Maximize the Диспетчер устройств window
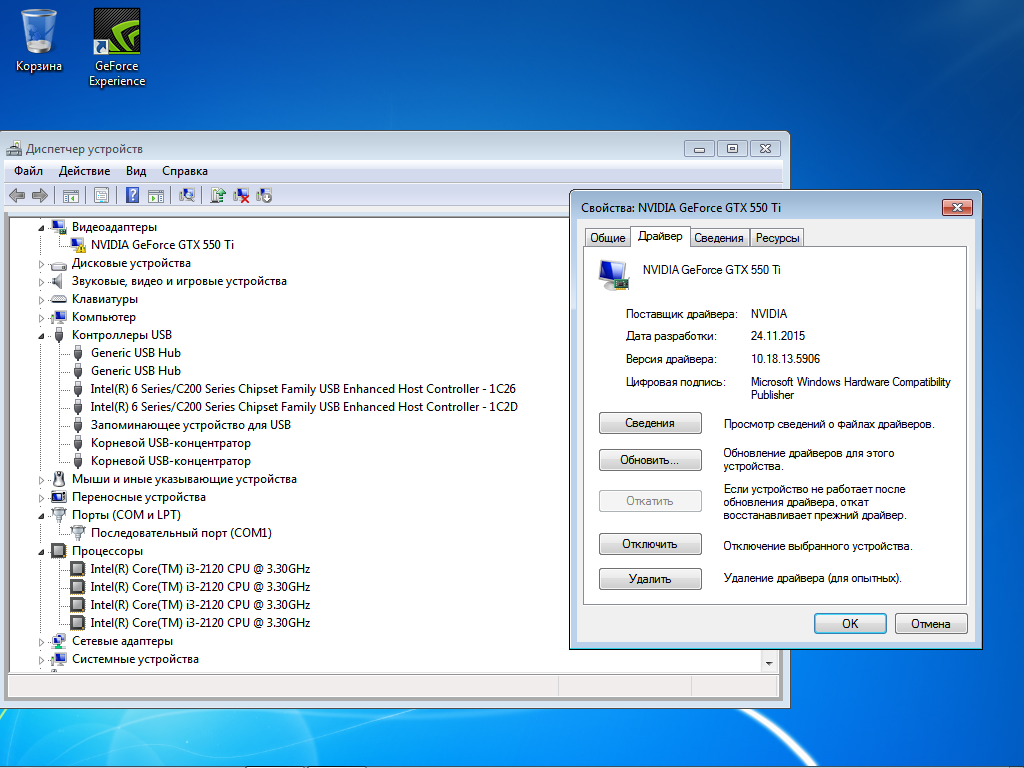This screenshot has height=768, width=1024. 732,149
